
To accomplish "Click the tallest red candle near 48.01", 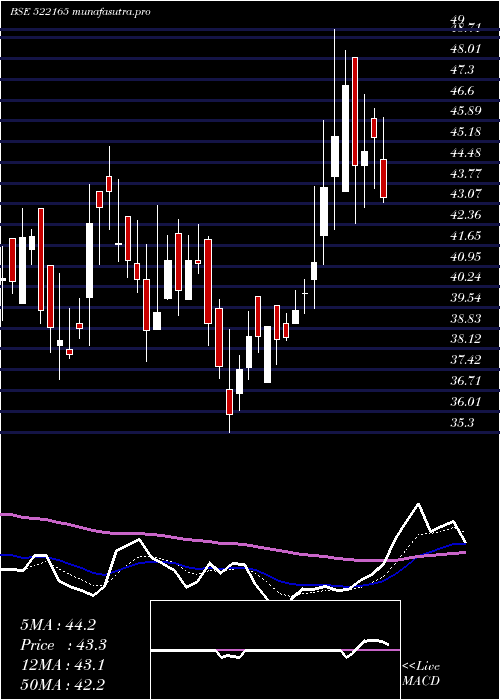I will tap(355, 111).
